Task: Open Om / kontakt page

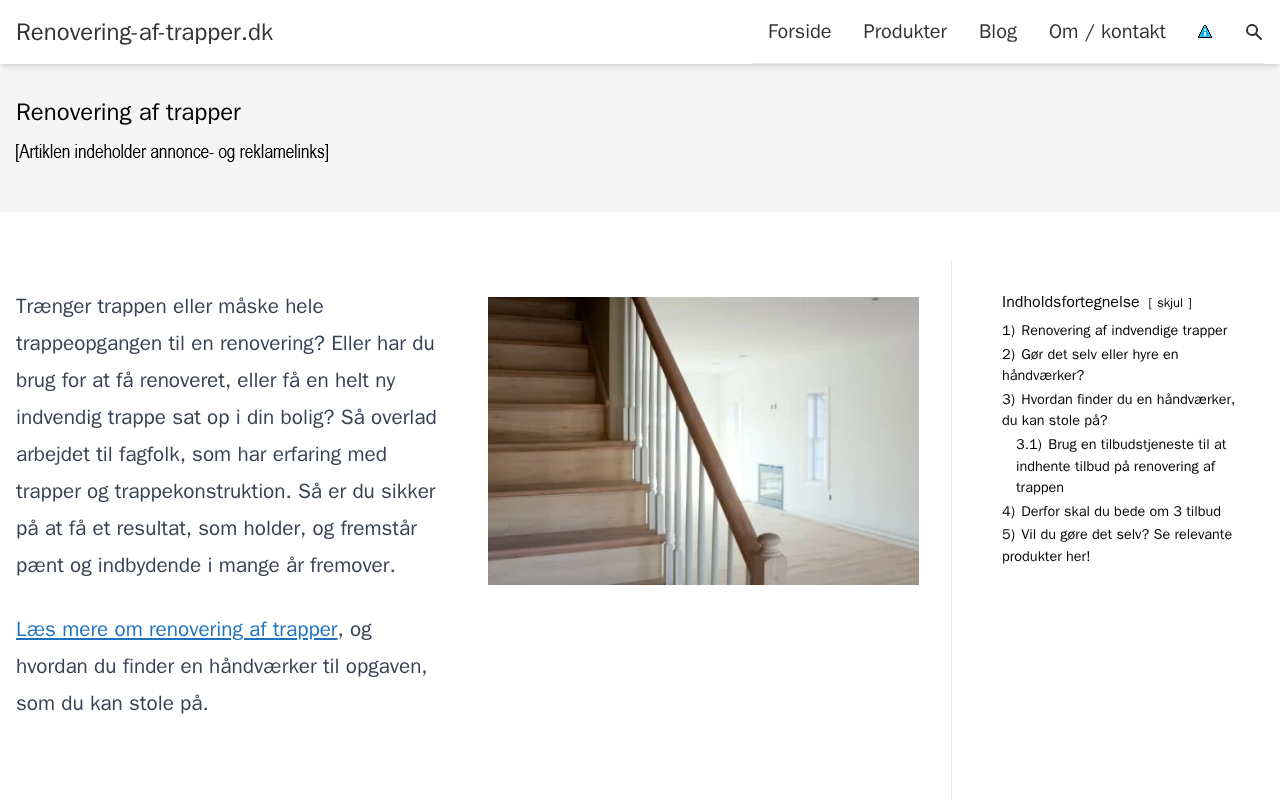Action: (1107, 32)
